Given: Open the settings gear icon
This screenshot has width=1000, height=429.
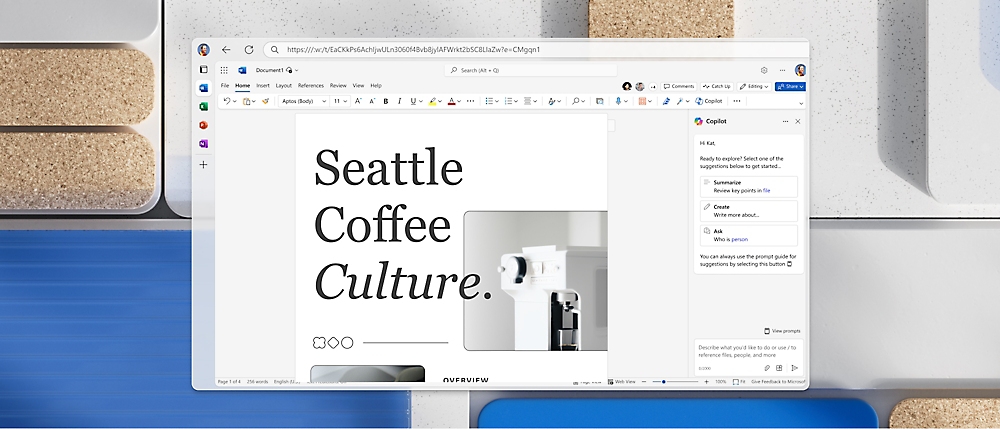Looking at the screenshot, I should click(x=764, y=70).
